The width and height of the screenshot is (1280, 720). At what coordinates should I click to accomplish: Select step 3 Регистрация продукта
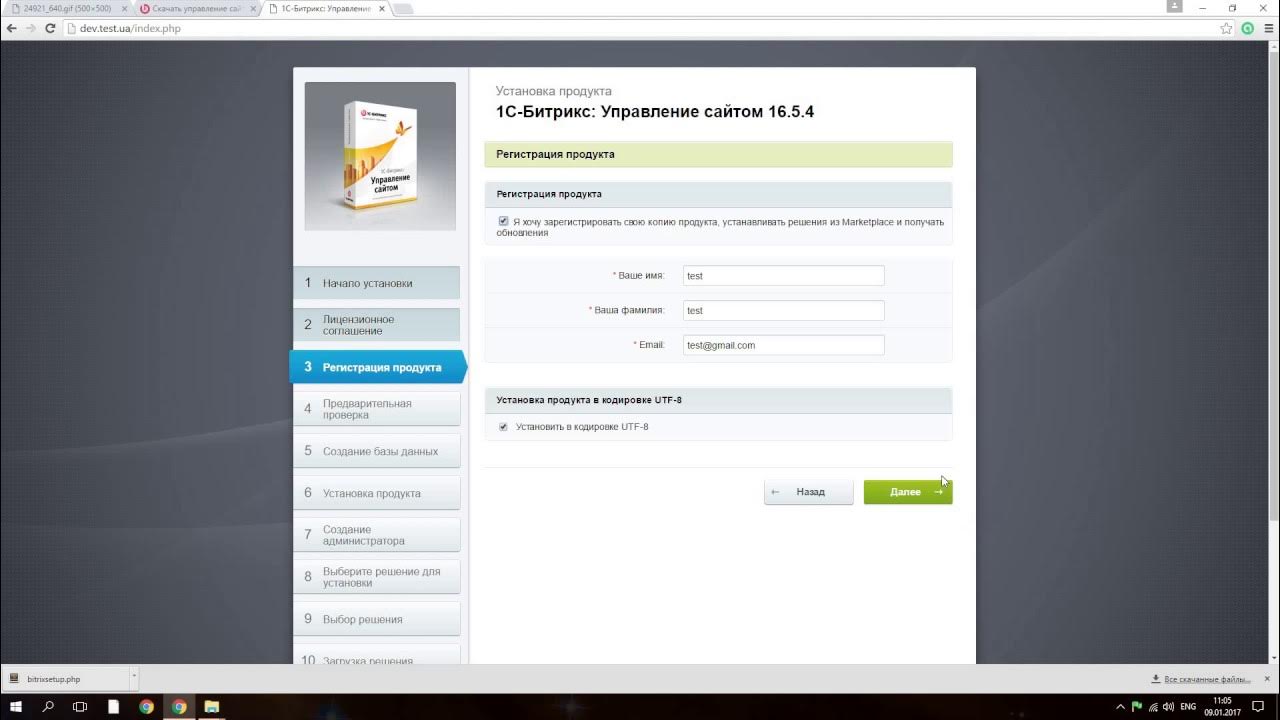[378, 367]
